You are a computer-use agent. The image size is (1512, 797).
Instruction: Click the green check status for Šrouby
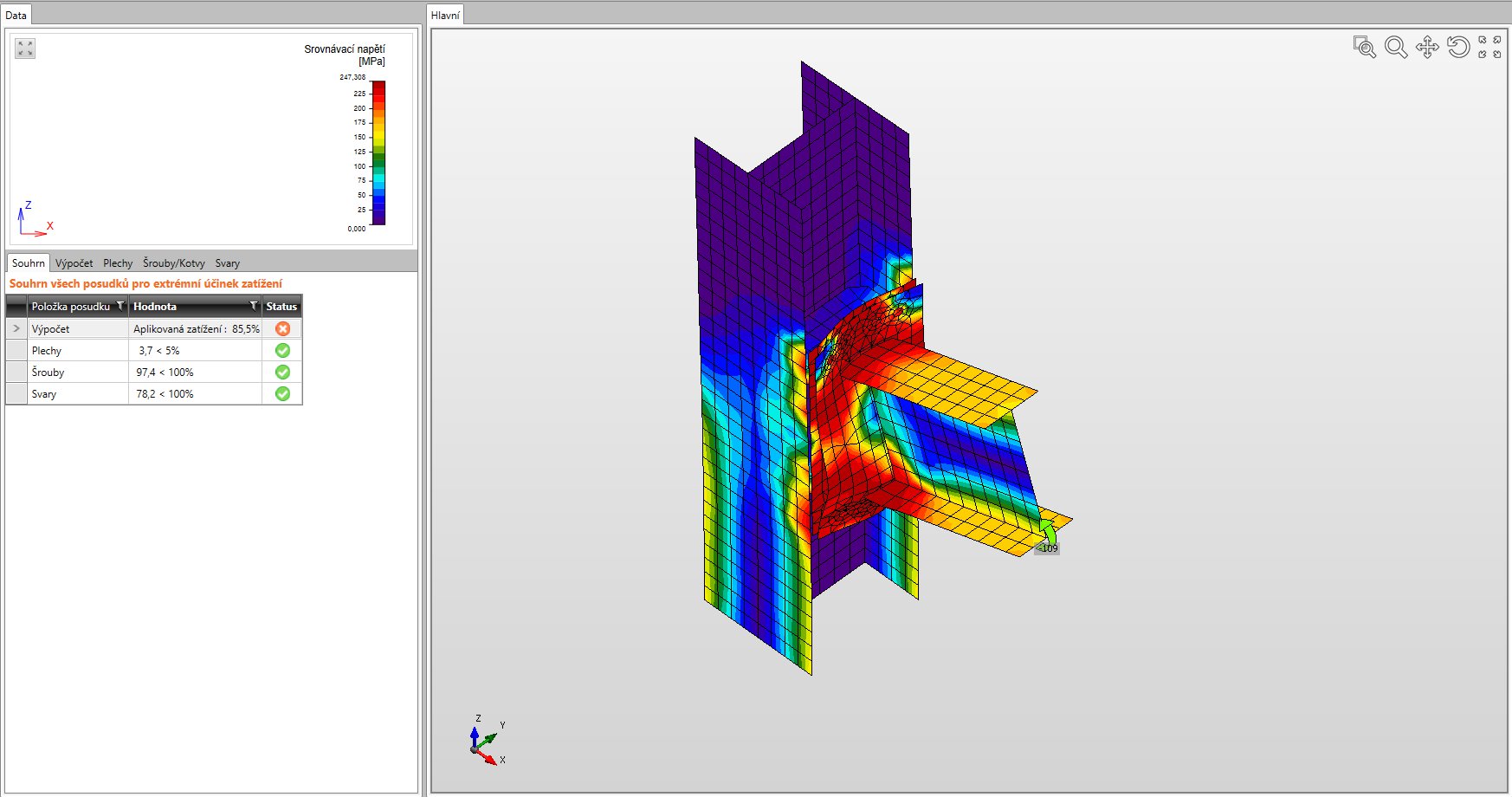[282, 372]
